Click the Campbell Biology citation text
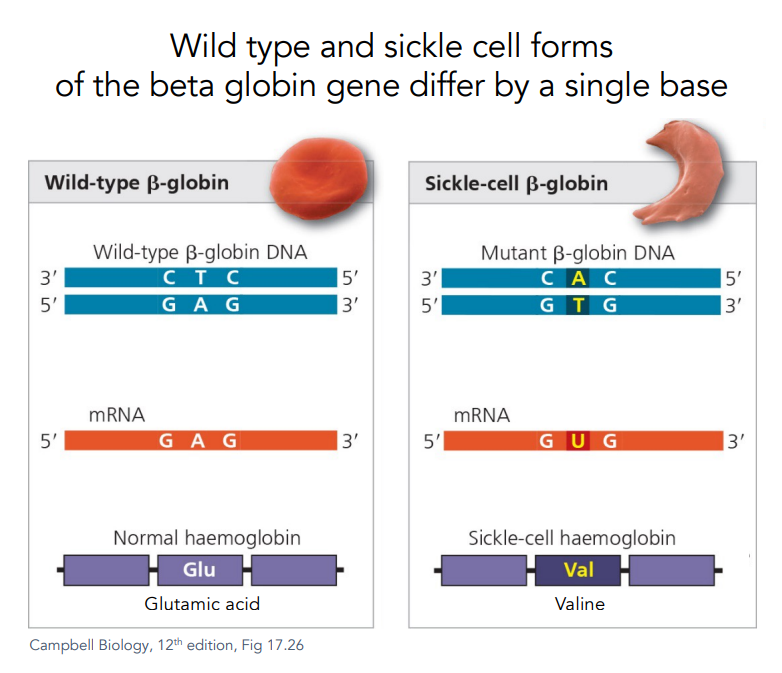The height and width of the screenshot is (673, 782). coord(167,645)
